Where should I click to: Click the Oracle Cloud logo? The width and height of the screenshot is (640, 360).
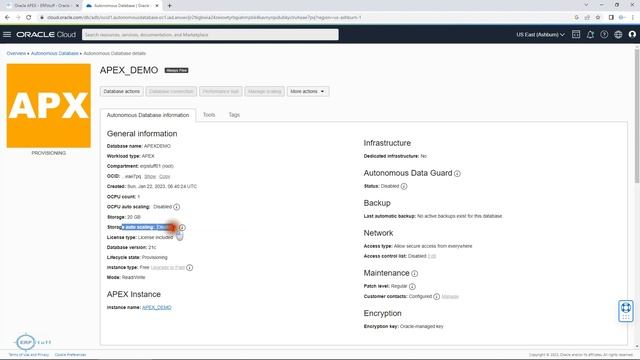46,35
